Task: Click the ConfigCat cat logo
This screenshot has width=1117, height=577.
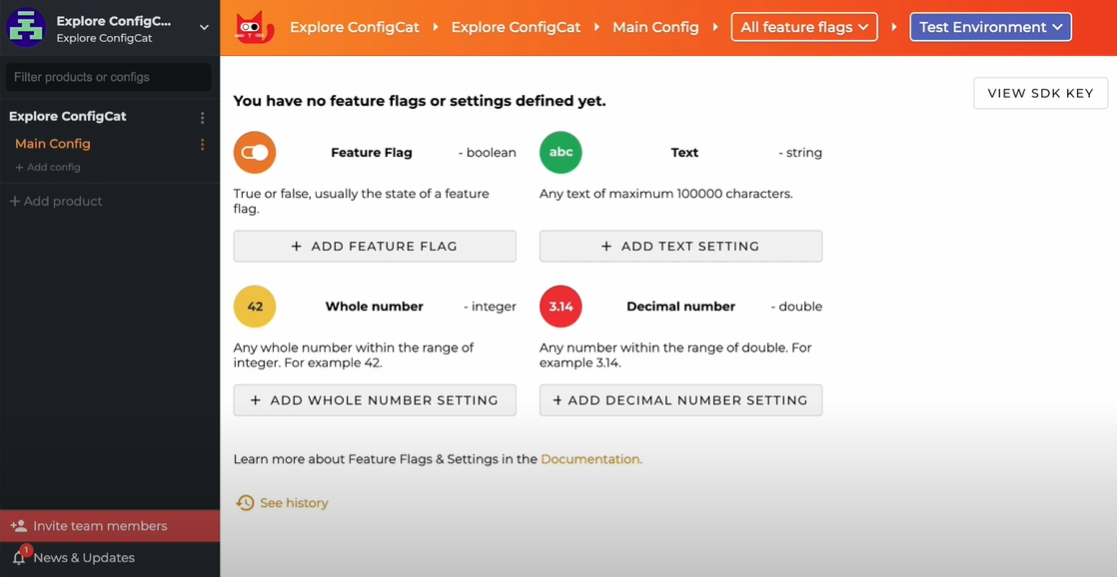Action: coord(254,27)
